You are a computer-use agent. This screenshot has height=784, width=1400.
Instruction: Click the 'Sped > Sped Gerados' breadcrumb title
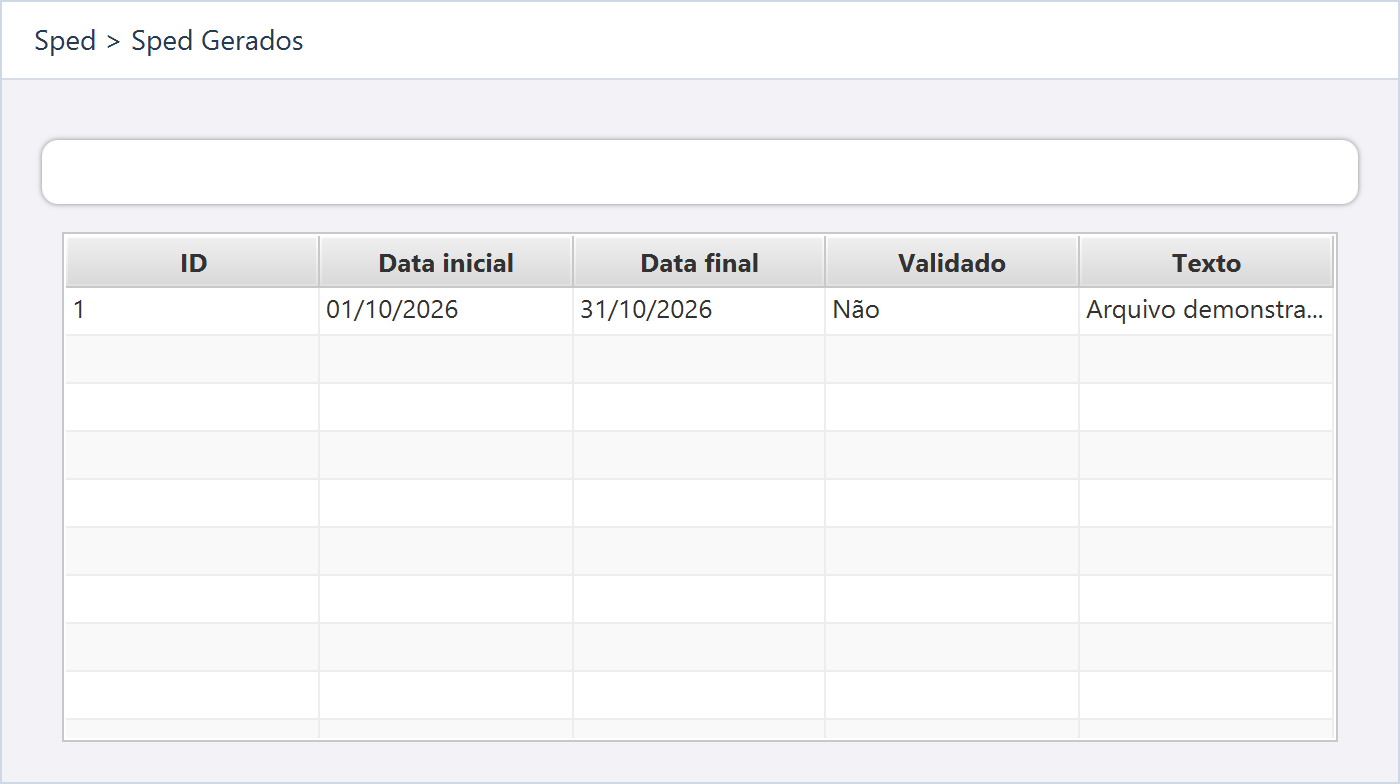coord(169,41)
